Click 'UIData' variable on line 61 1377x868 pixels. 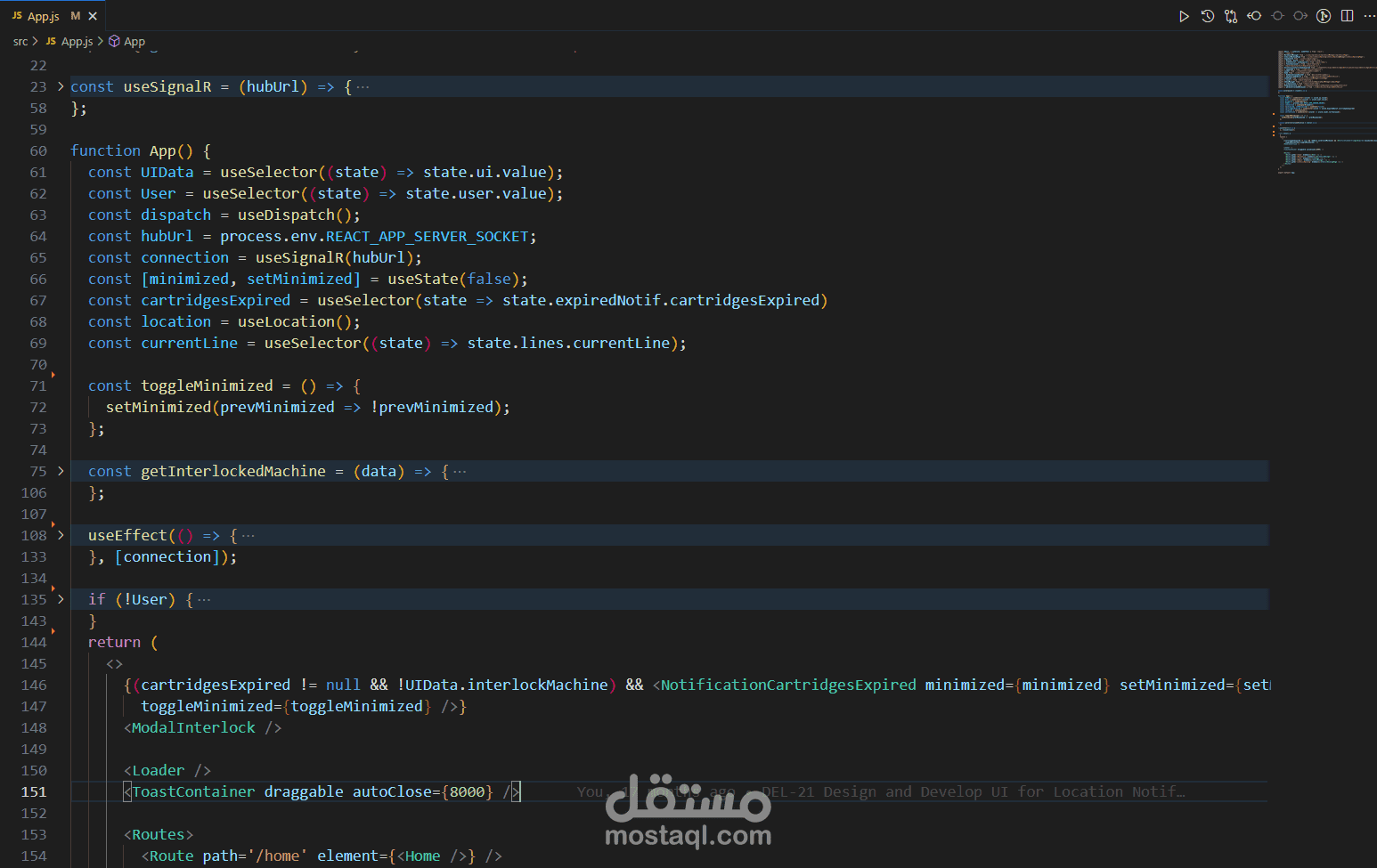[x=167, y=173]
